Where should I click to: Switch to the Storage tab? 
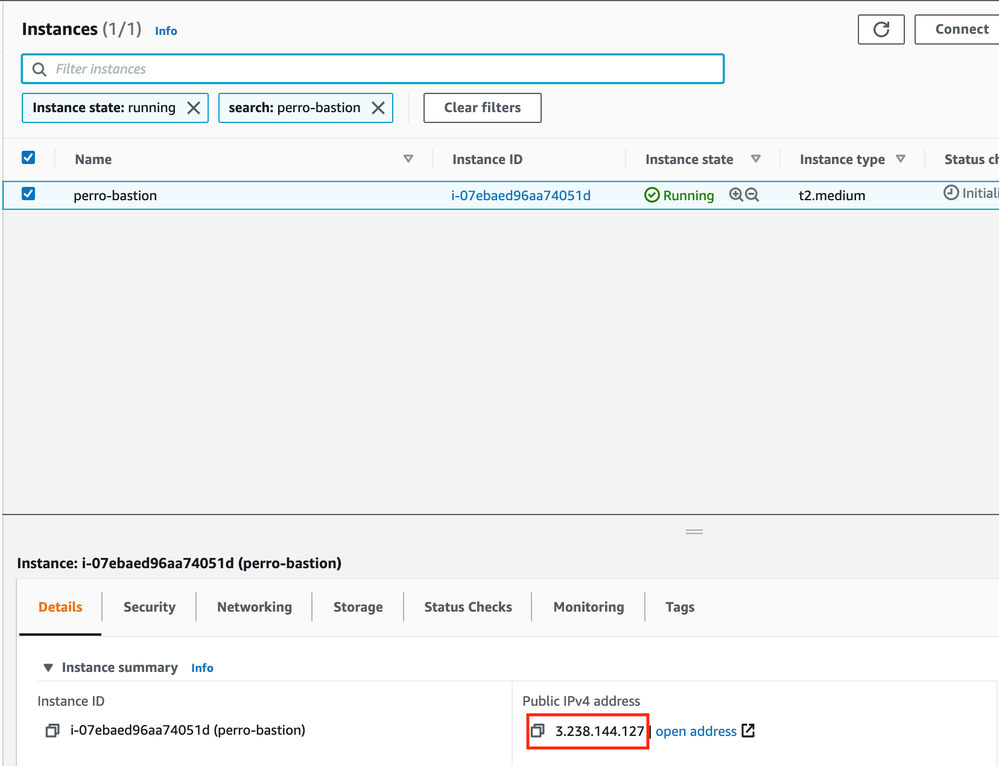358,607
